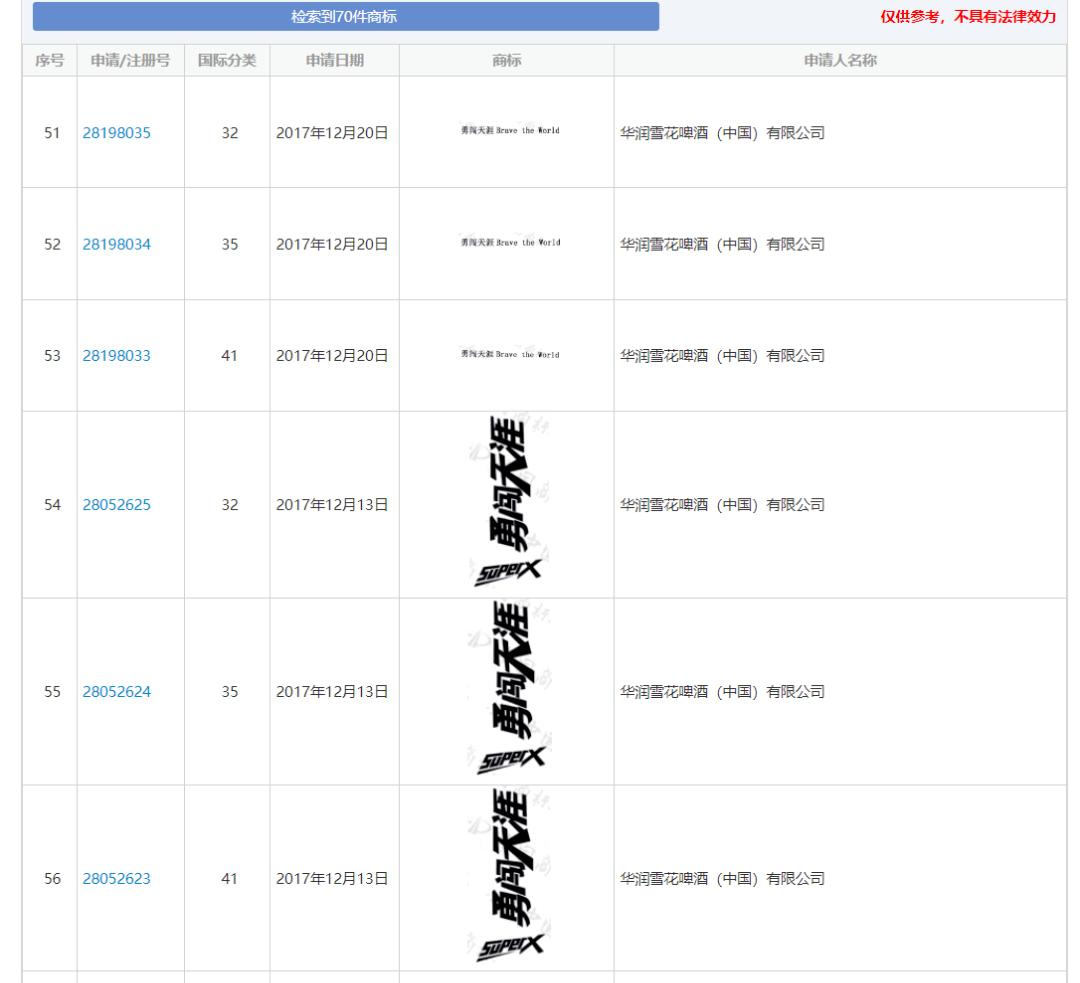Click date 2017年12月13日 in row 54
This screenshot has height=983, width=1080.
[x=332, y=505]
